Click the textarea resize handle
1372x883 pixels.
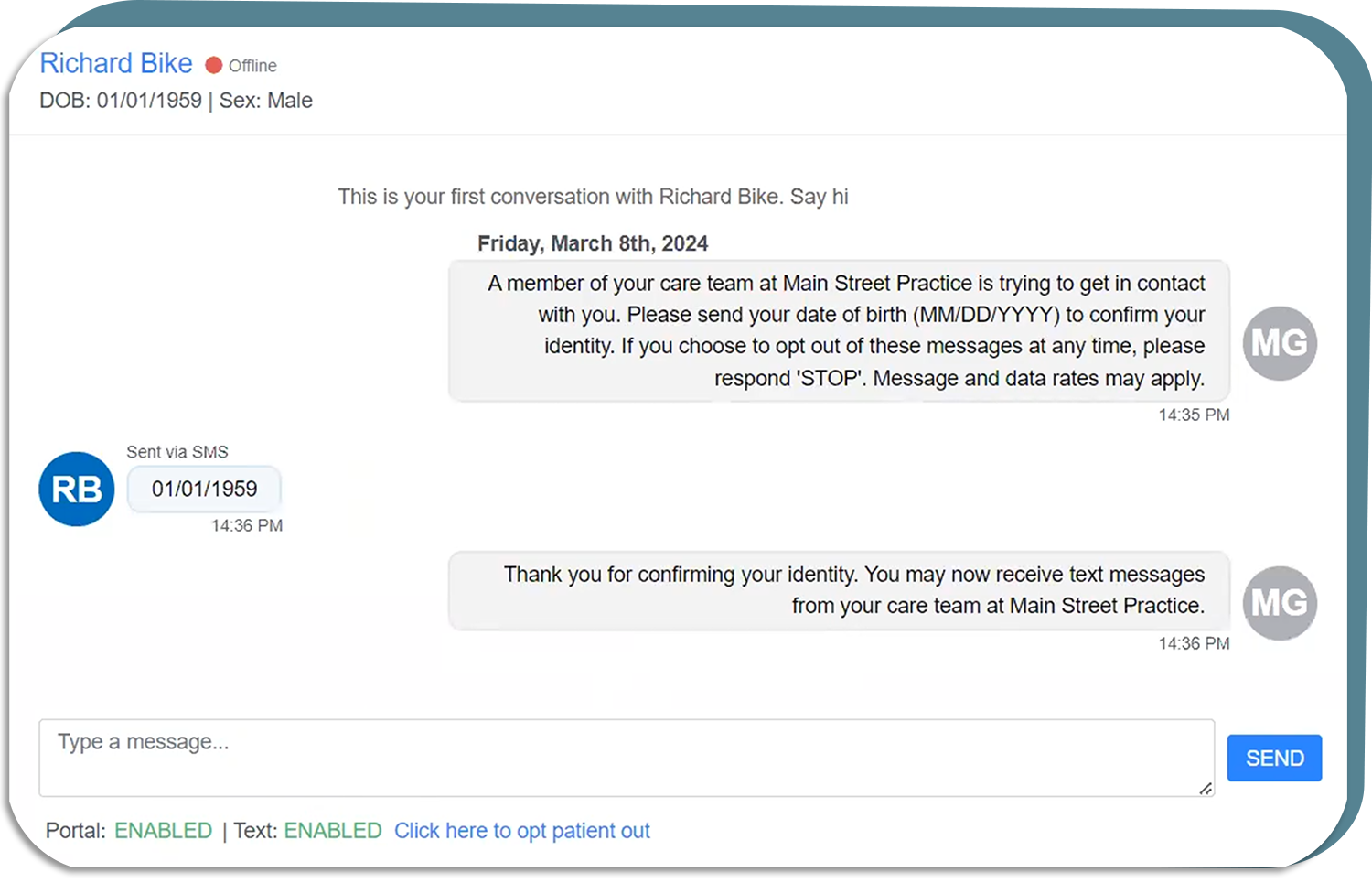pyautogui.click(x=1205, y=788)
